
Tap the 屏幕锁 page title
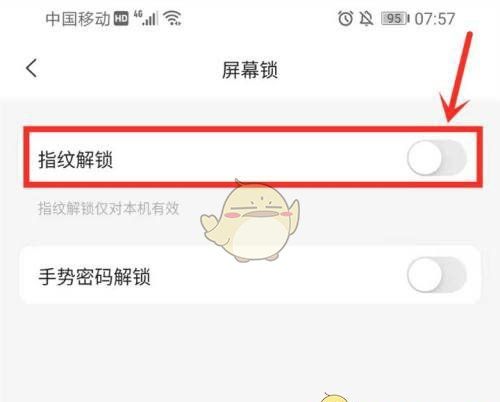click(x=250, y=70)
